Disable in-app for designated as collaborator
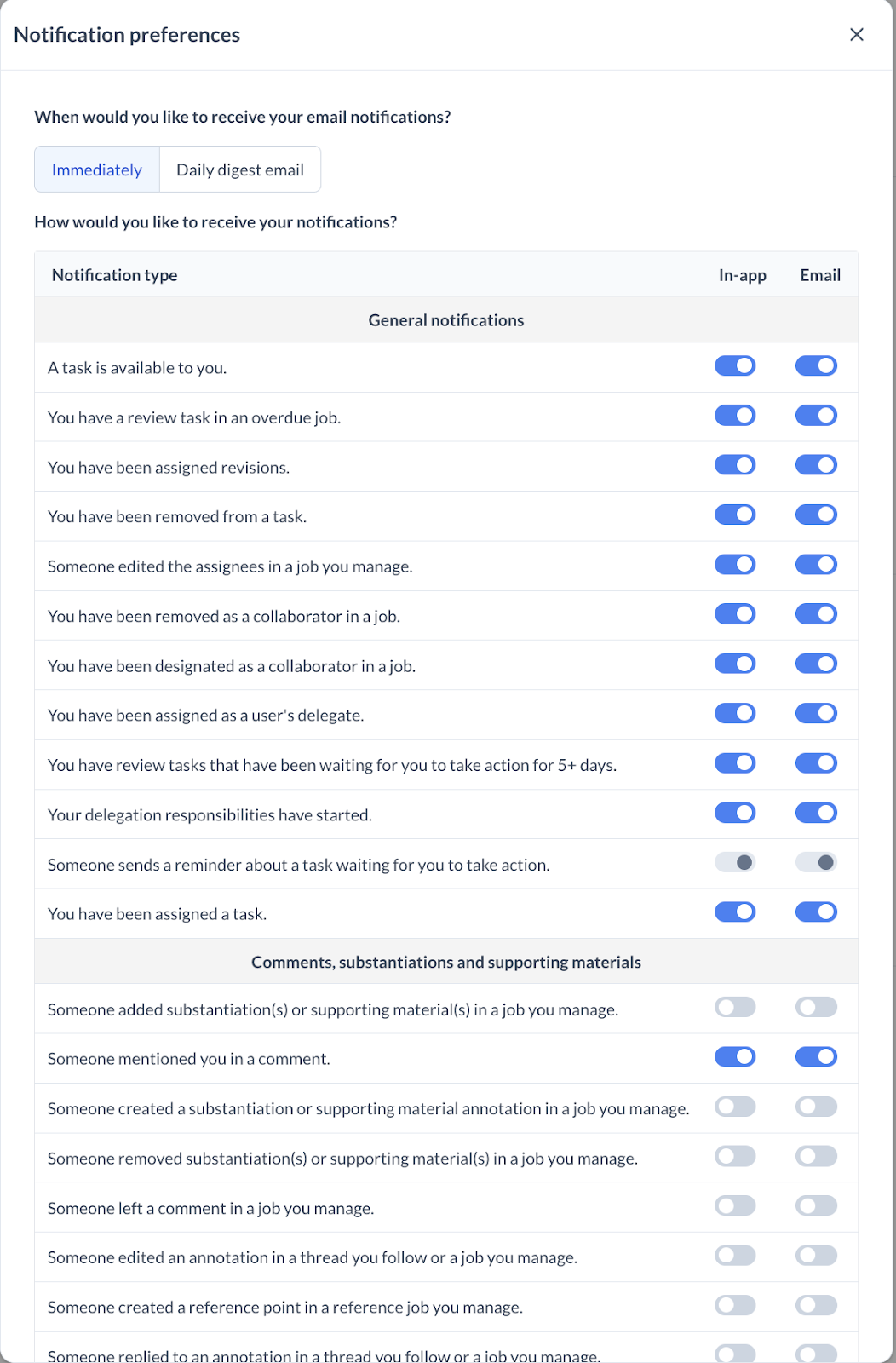Viewport: 896px width, 1363px height. [735, 664]
